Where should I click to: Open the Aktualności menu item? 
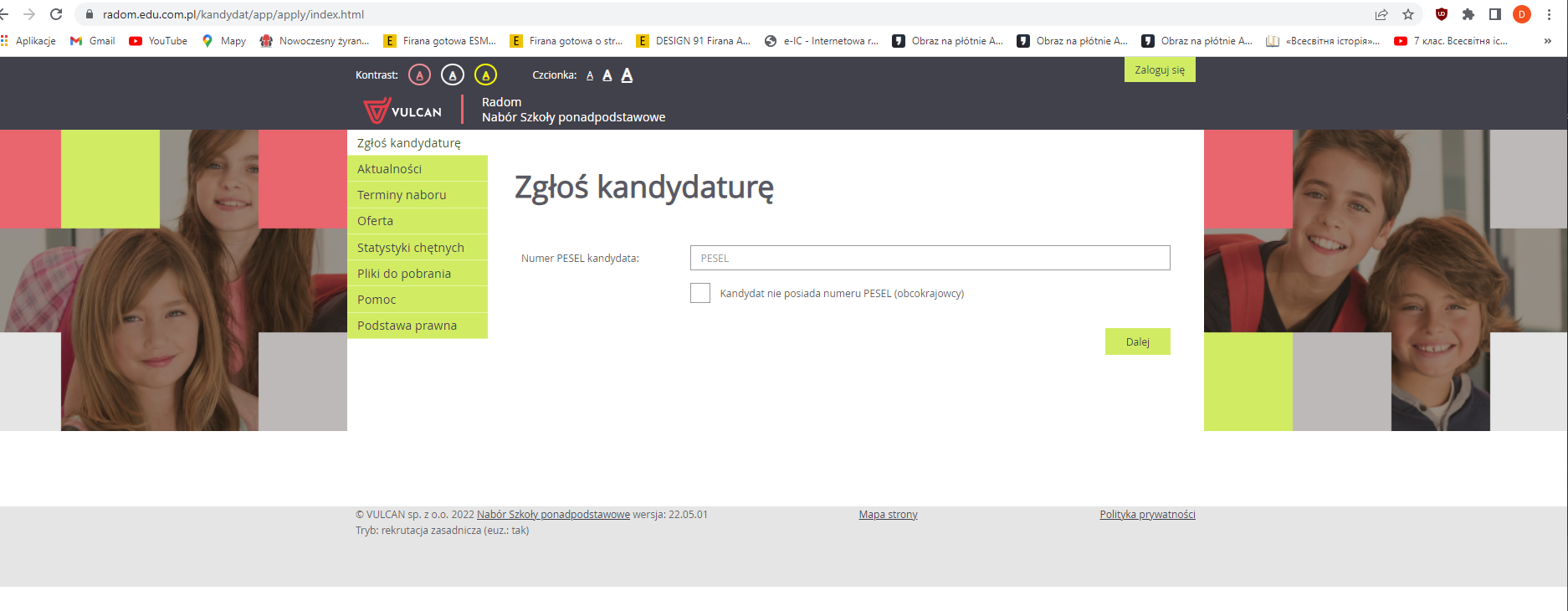click(x=390, y=169)
